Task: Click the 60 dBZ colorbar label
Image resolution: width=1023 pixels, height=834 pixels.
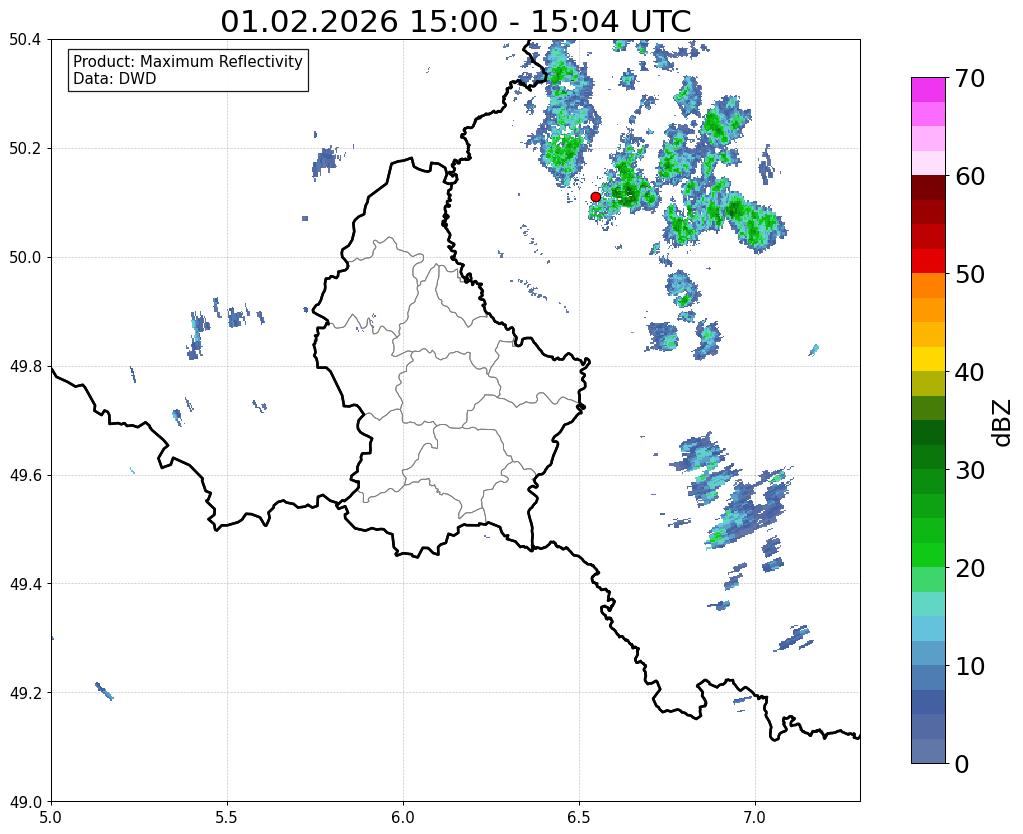Action: click(x=970, y=176)
